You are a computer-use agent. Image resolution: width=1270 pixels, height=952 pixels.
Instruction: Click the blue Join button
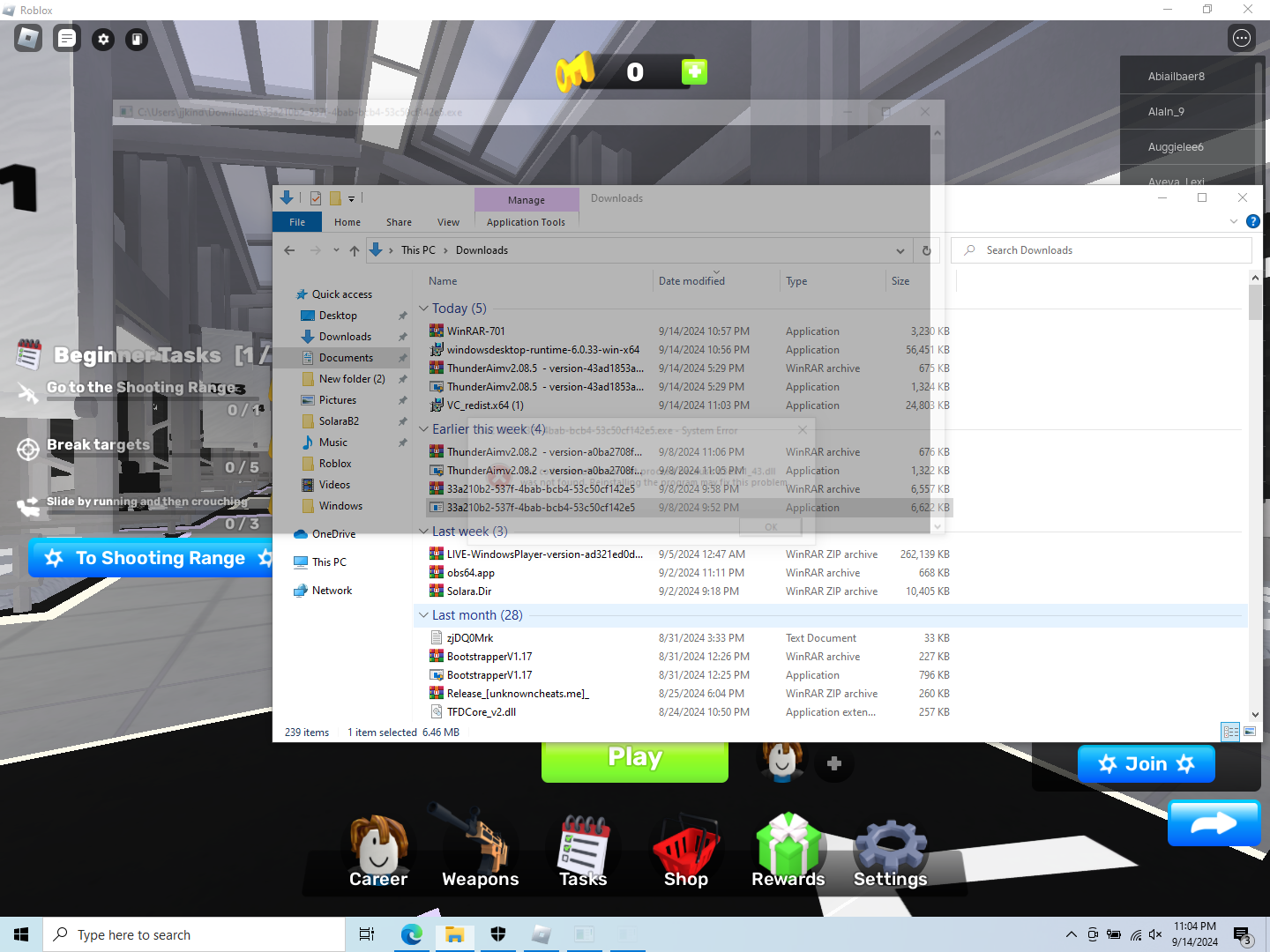tap(1147, 763)
